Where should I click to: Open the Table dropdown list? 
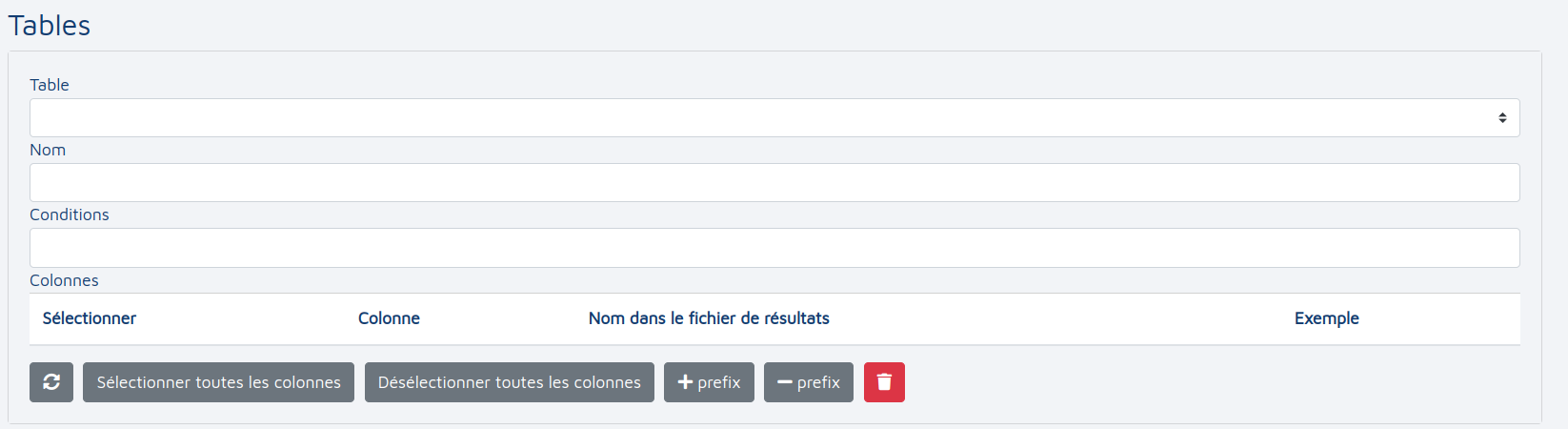762,118
